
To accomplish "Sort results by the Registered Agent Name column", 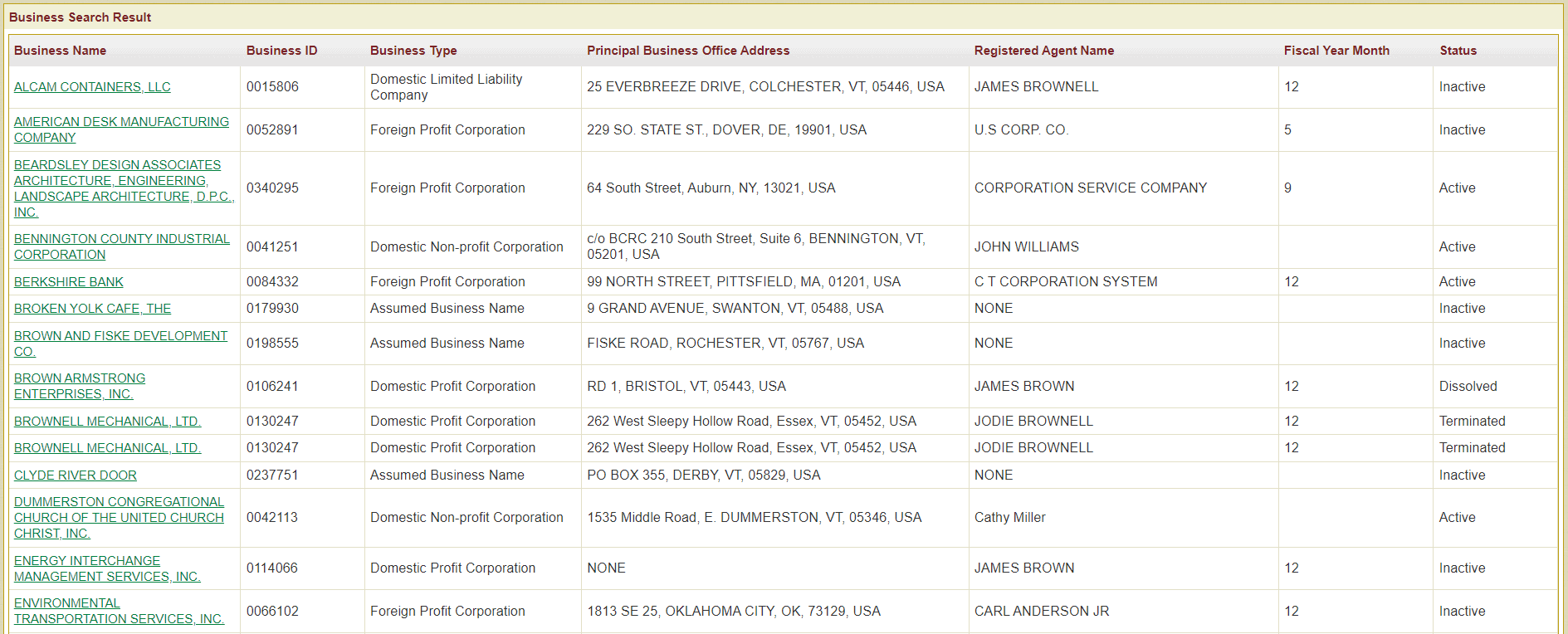I will point(1043,51).
